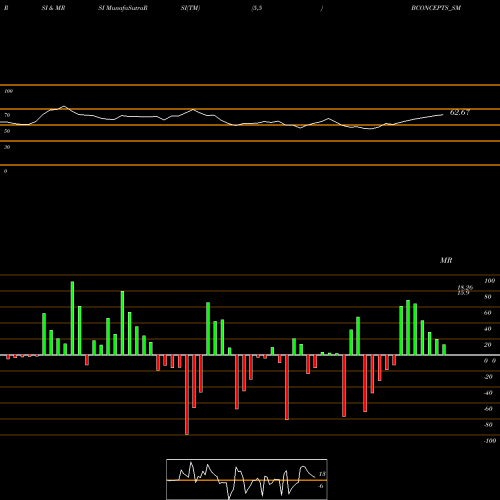Click the last green bar of the MR histogram
Image resolution: width=500 pixels, height=500 pixels.
coord(444,350)
